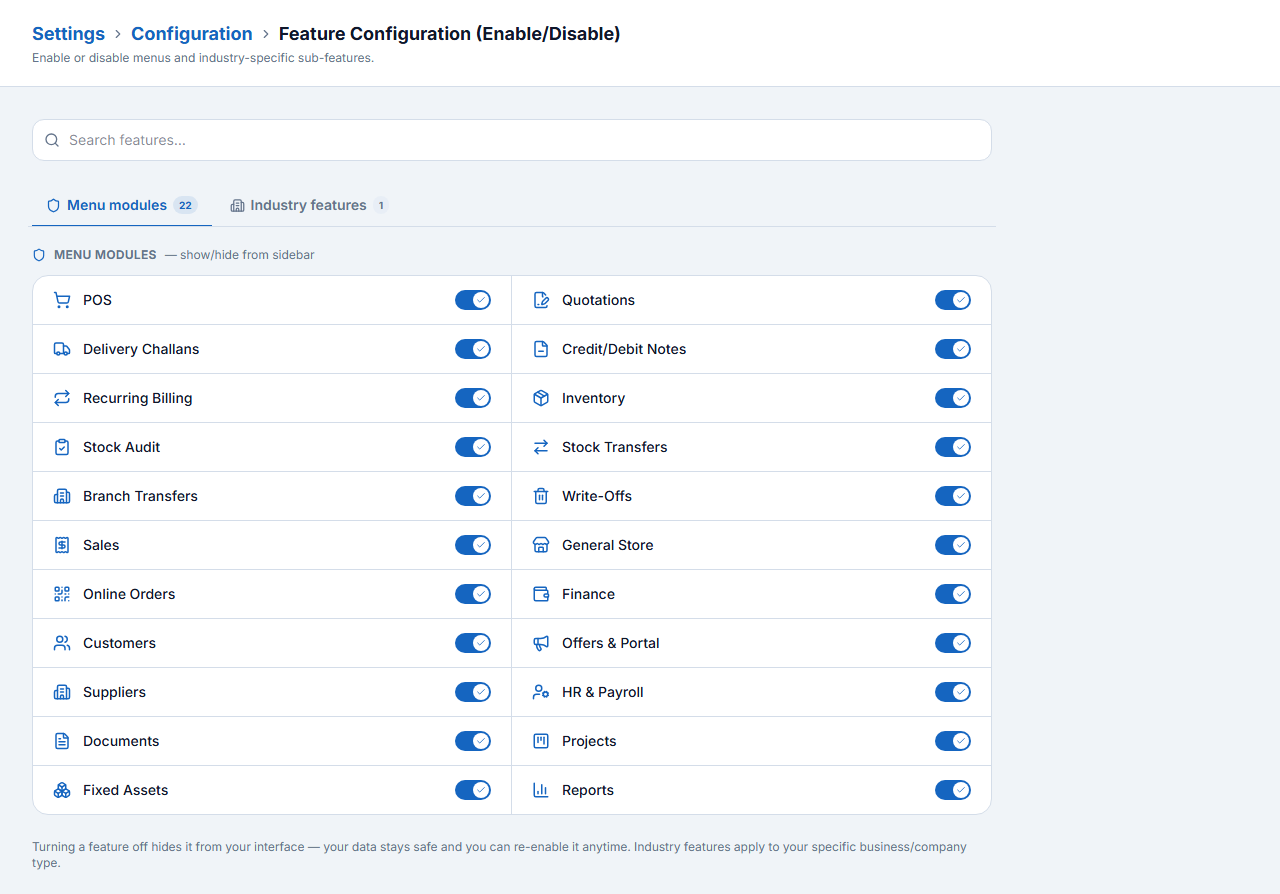Click the Online Orders QR code icon

[x=62, y=594]
